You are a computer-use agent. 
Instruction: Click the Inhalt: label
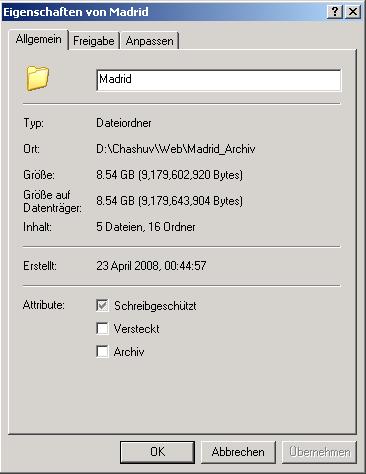[37, 227]
